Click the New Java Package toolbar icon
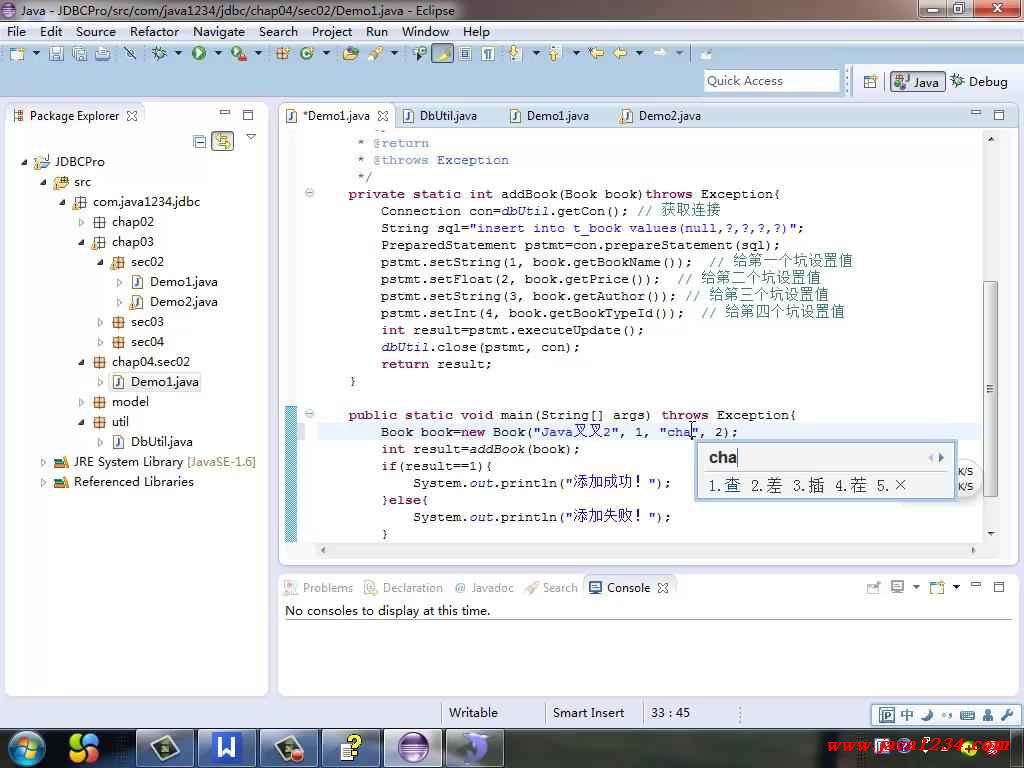The width and height of the screenshot is (1024, 768). coord(283,54)
